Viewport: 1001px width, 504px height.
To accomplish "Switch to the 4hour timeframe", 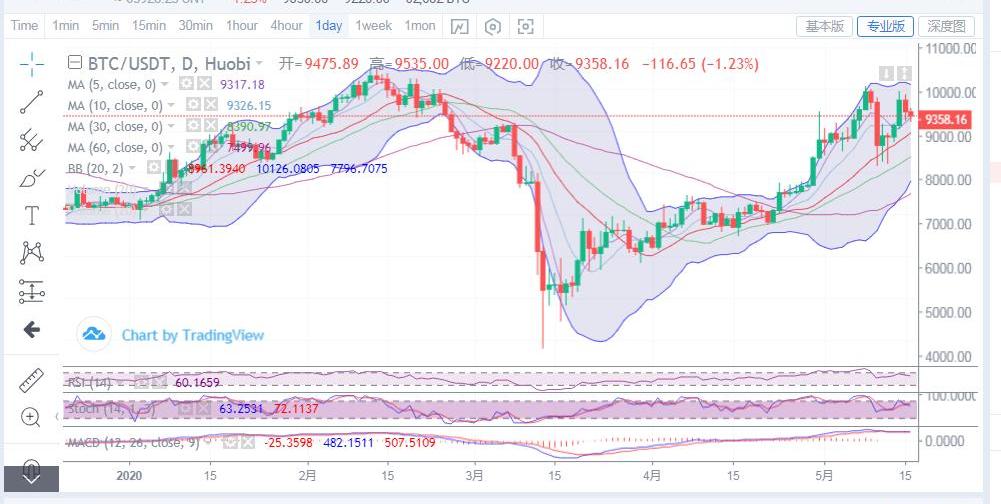I will pyautogui.click(x=286, y=26).
